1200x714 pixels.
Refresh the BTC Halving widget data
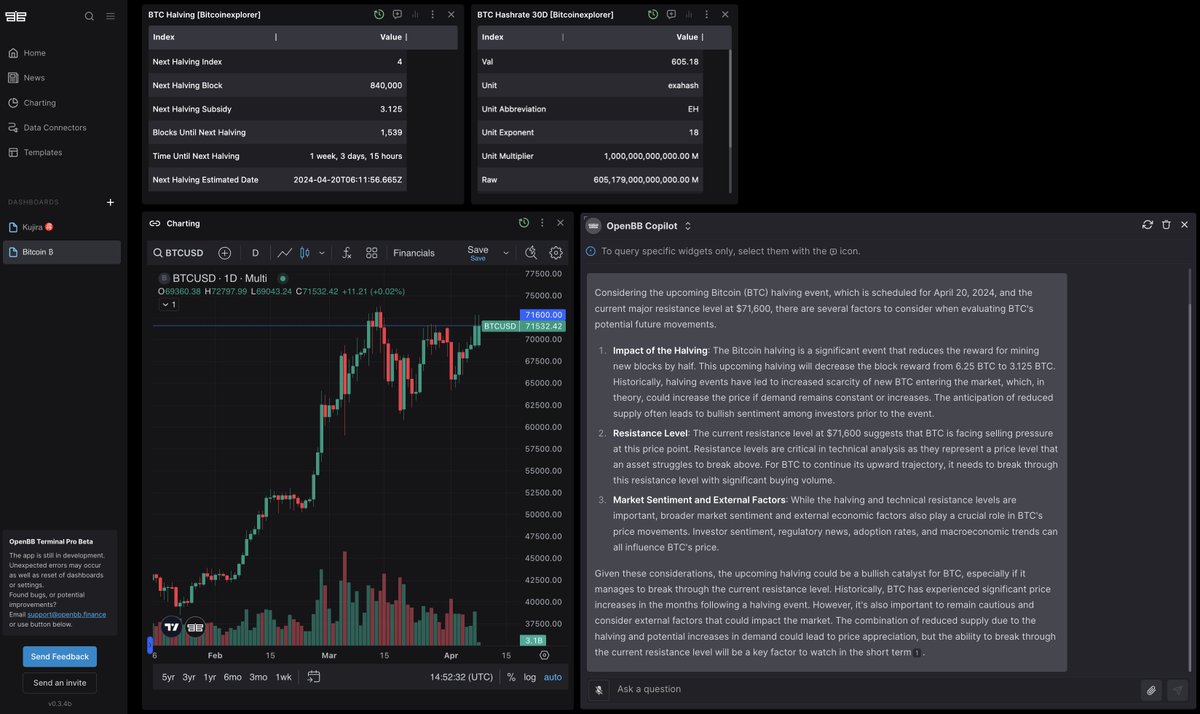coord(379,15)
